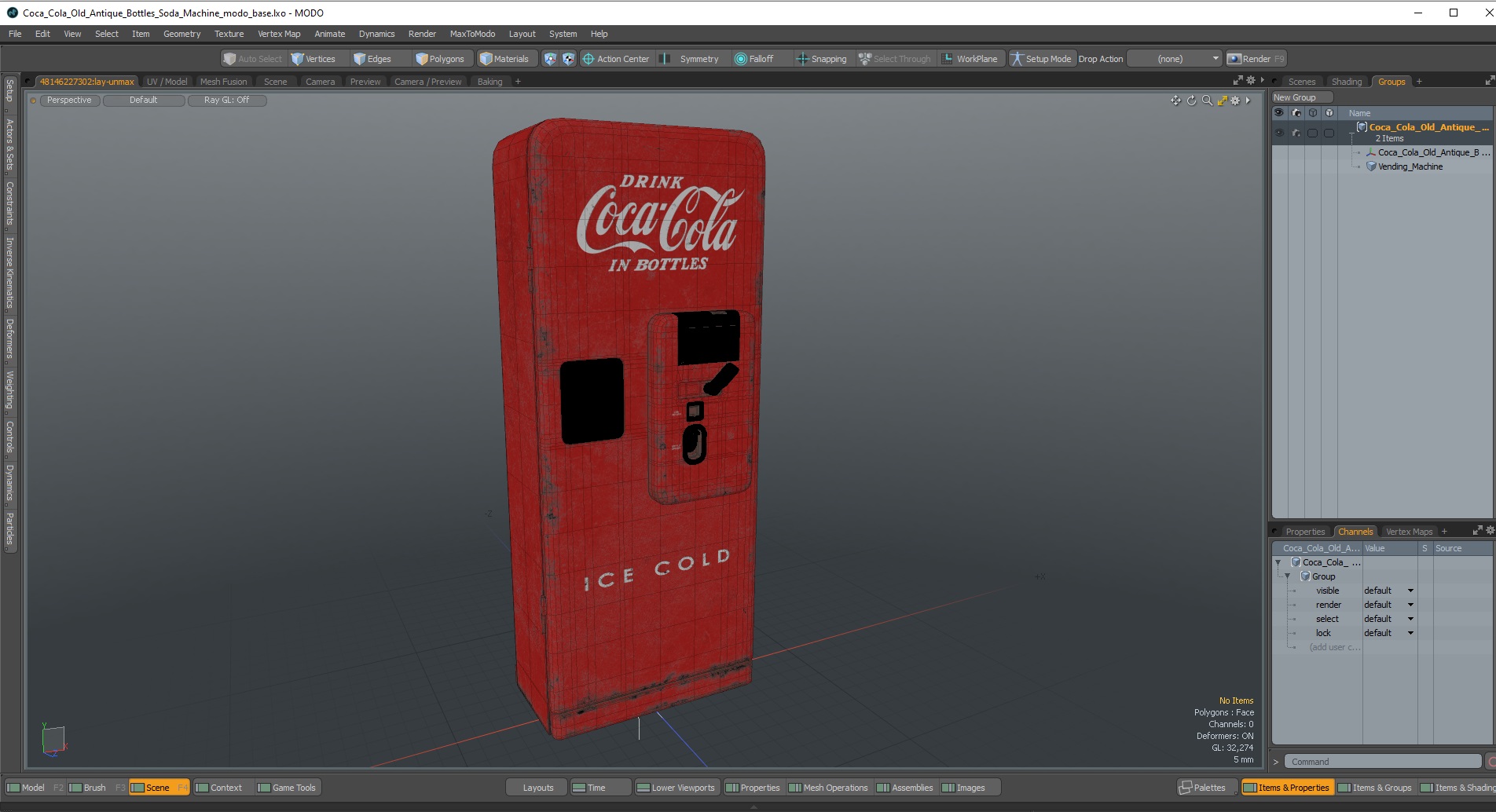Open Action Center options

click(616, 59)
